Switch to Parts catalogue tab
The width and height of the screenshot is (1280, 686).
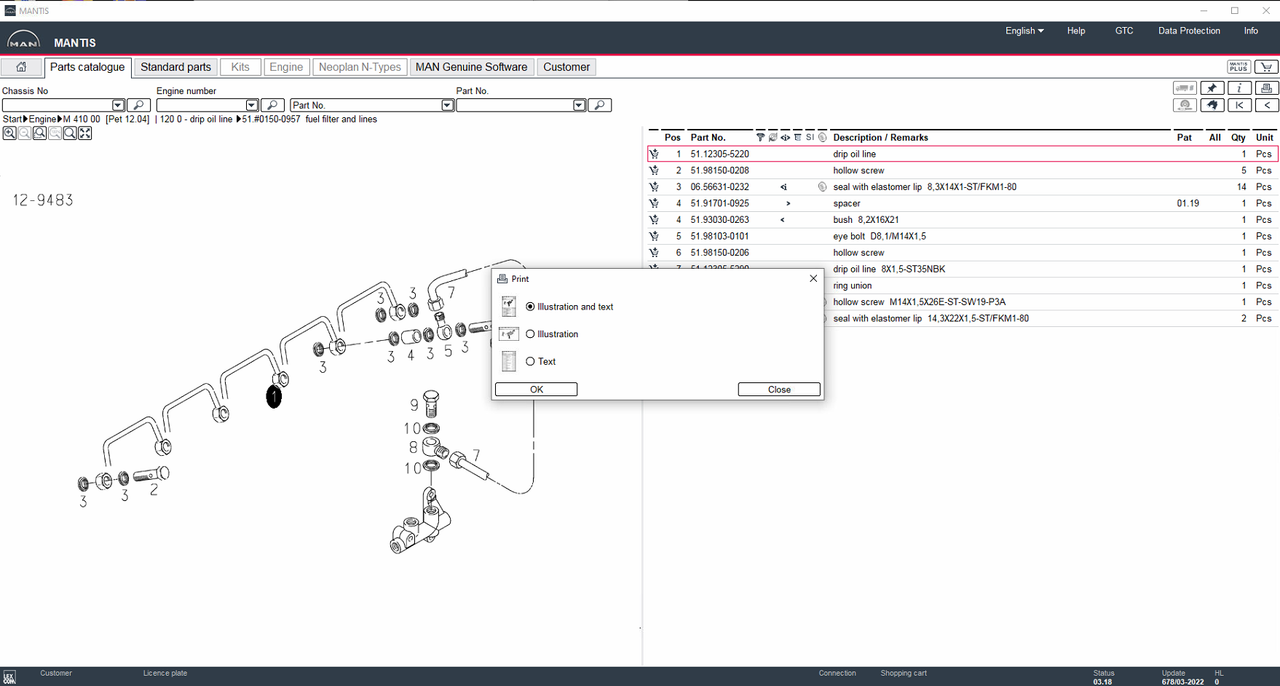click(88, 67)
